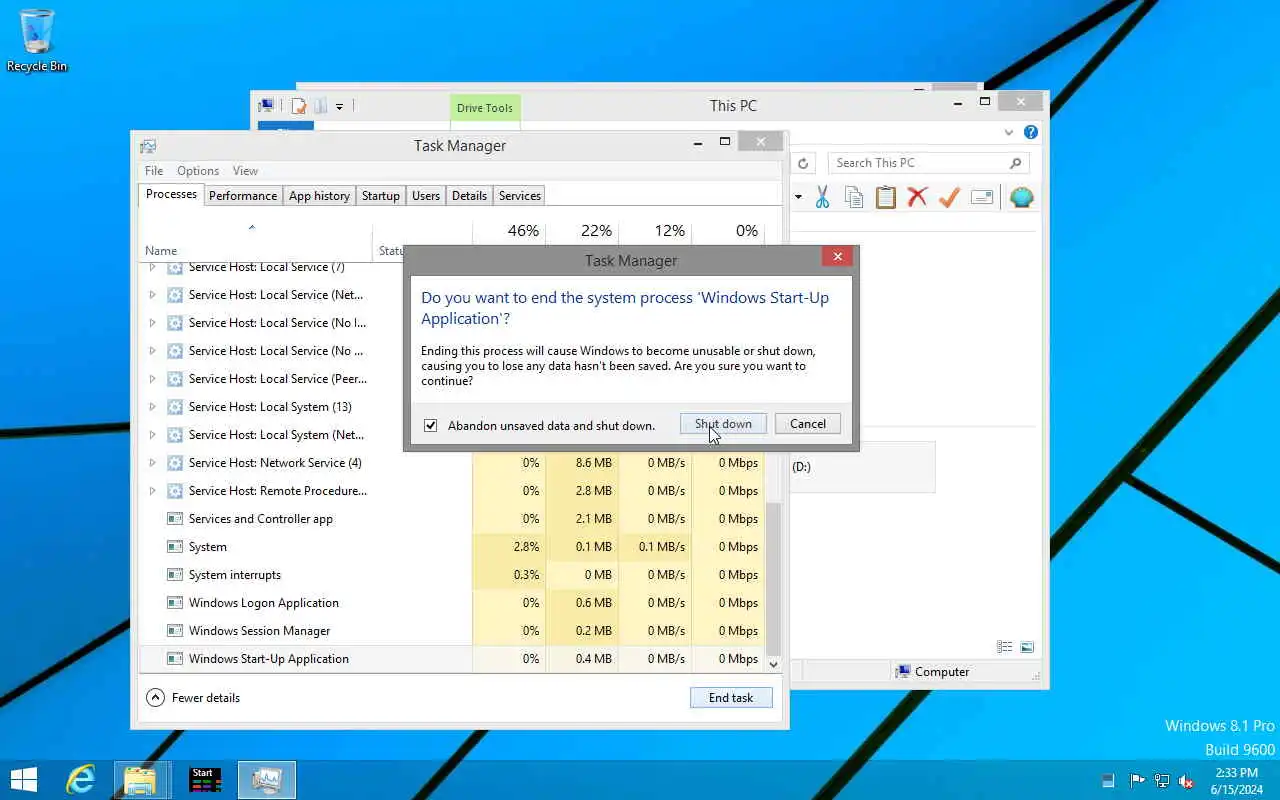Click the Task Manager title bar icon
This screenshot has width=1280, height=800.
point(148,146)
